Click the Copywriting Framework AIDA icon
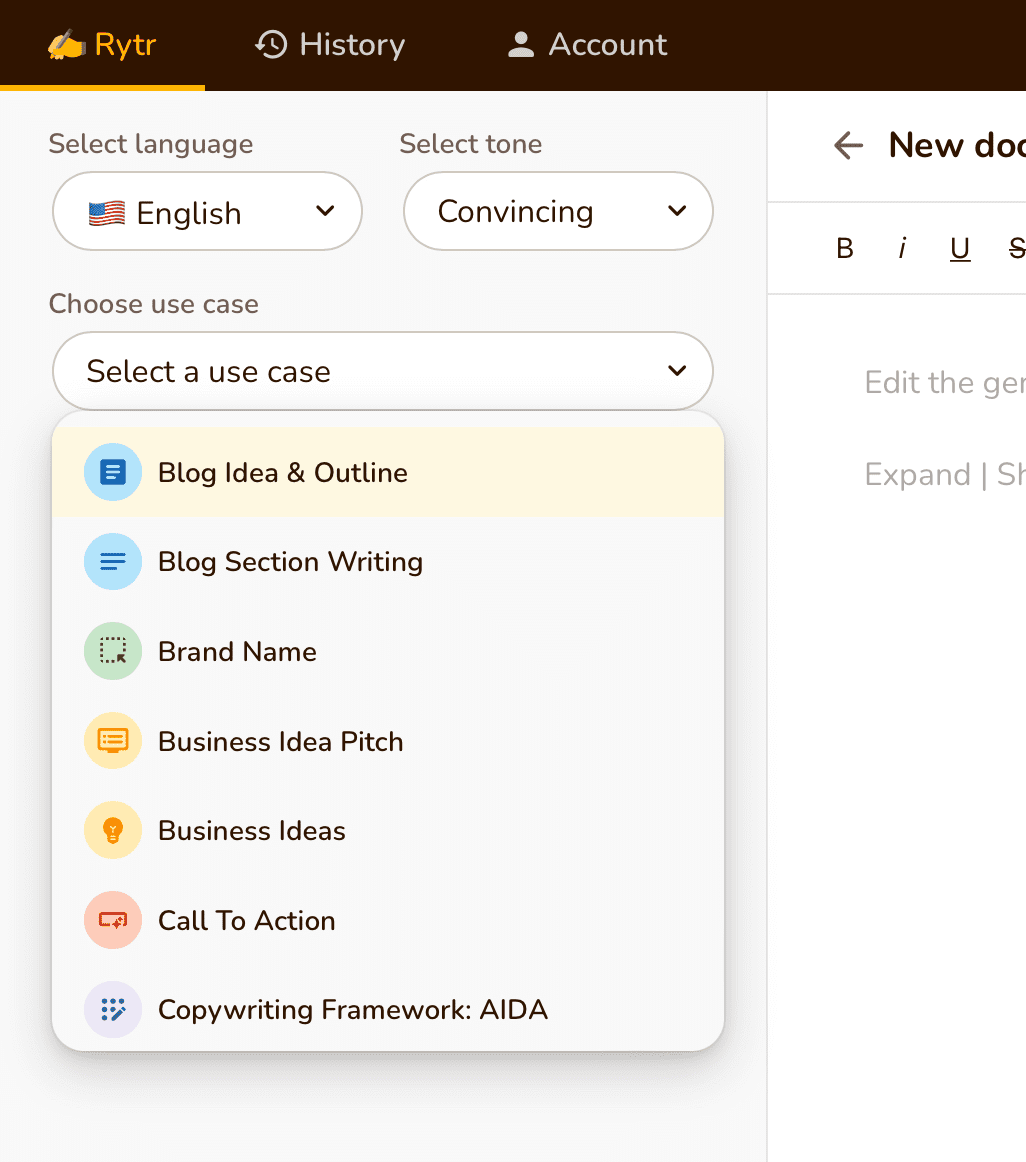This screenshot has height=1162, width=1026. click(113, 1010)
